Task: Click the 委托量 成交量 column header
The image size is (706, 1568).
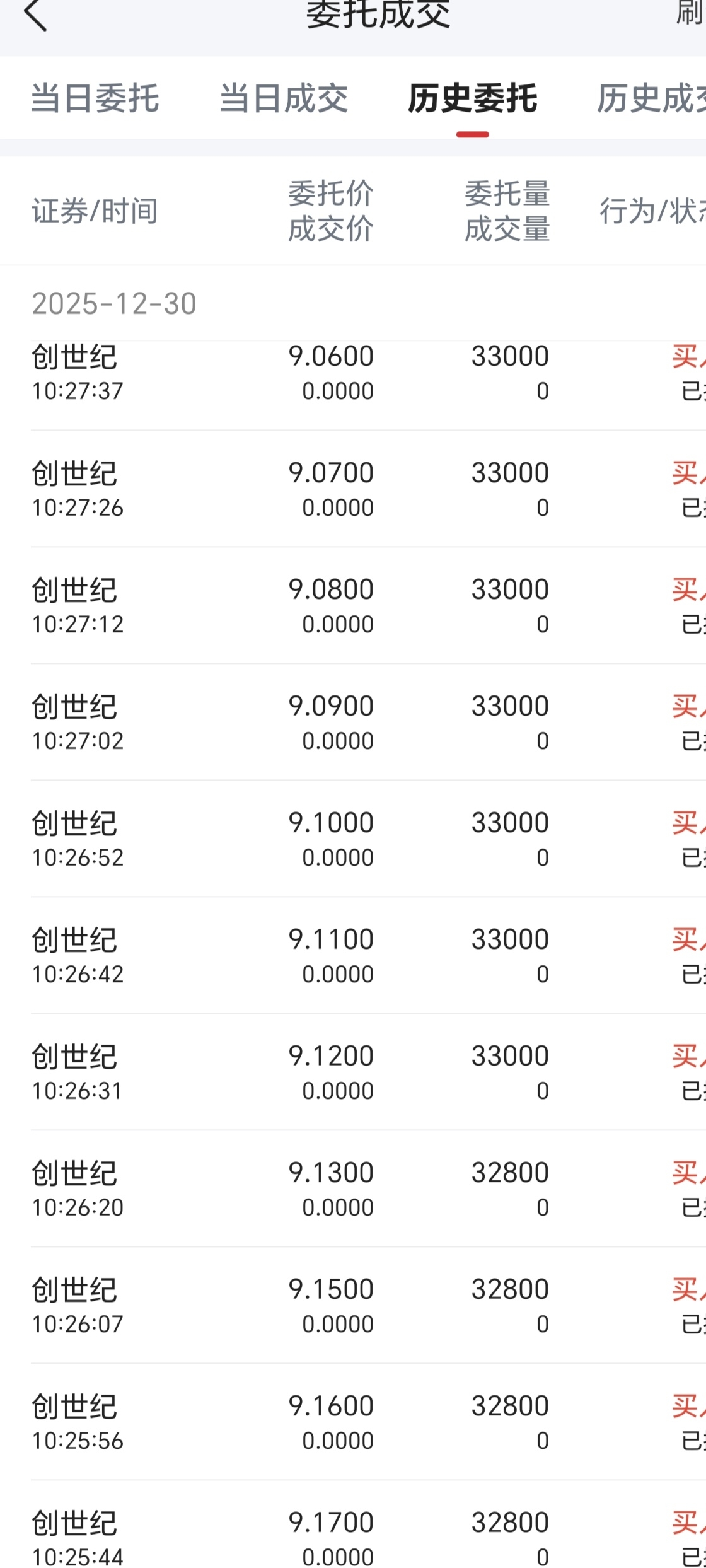Action: click(x=507, y=211)
